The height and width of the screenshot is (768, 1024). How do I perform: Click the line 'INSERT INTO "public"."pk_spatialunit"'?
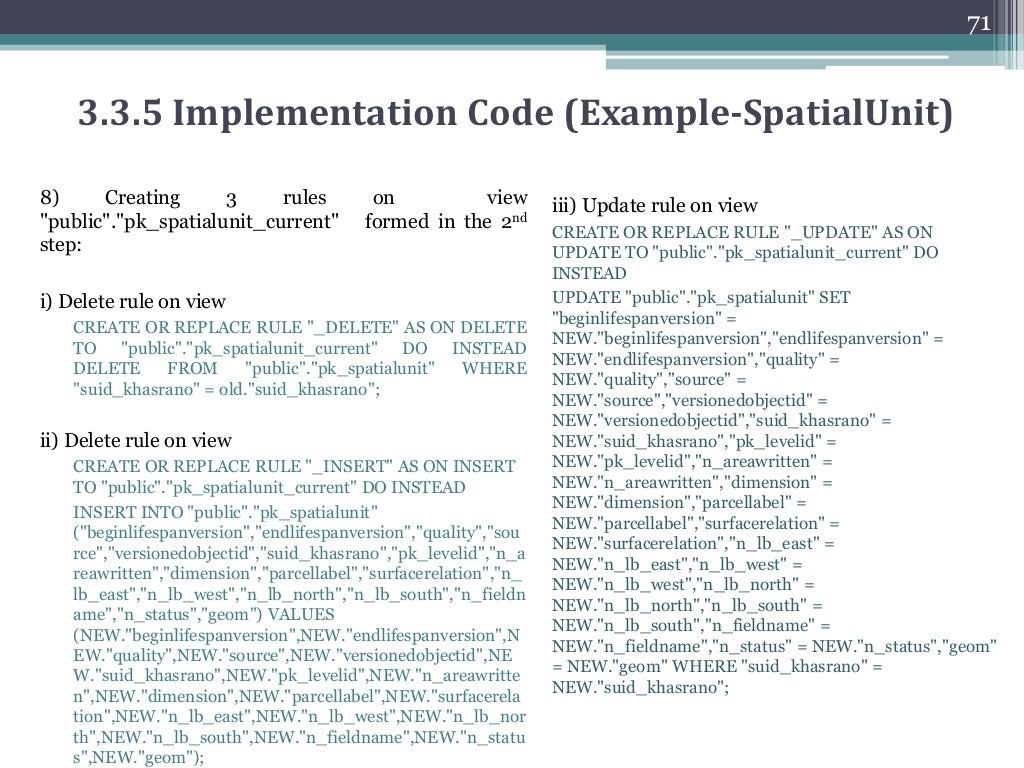[x=225, y=512]
